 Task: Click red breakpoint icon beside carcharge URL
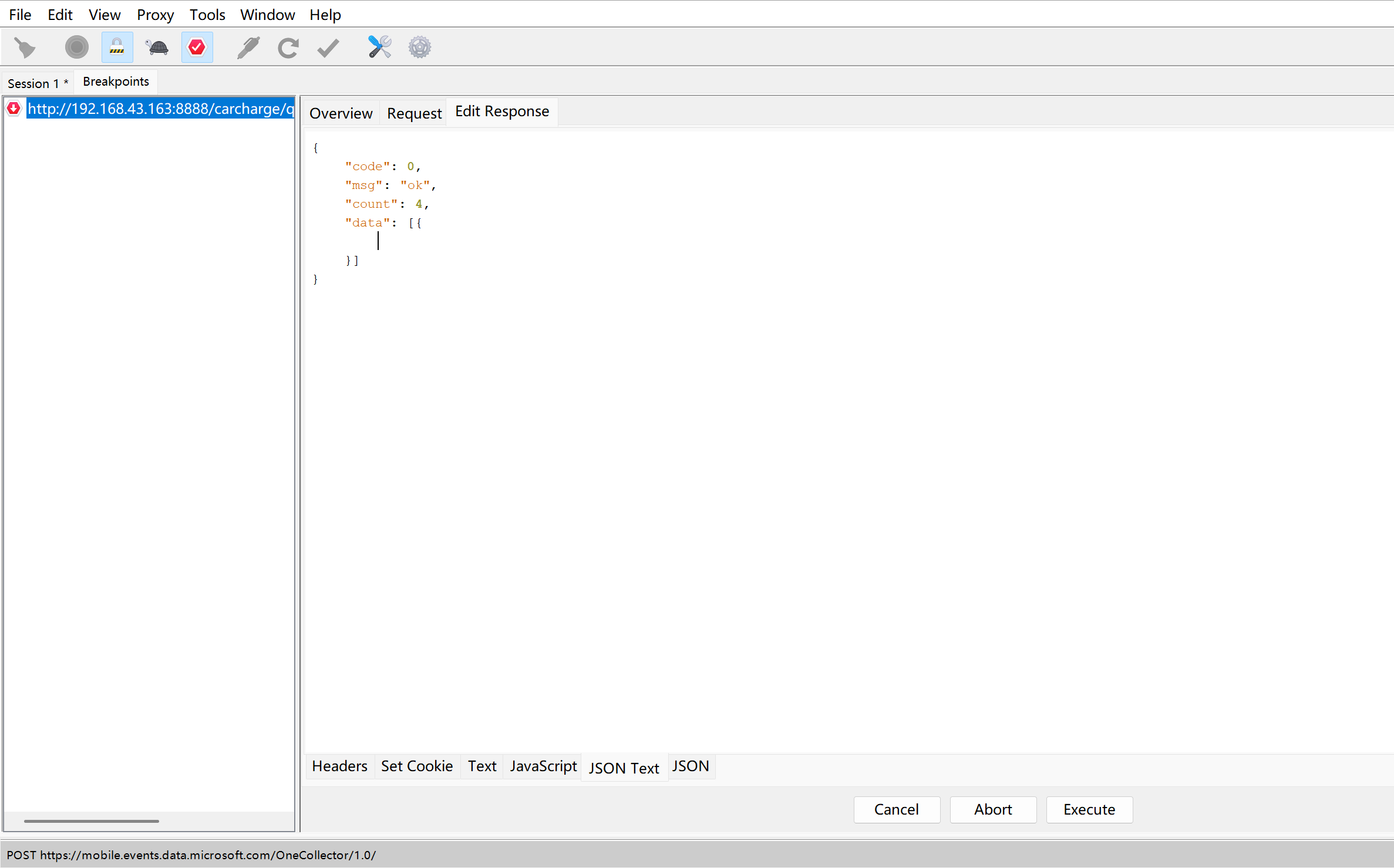(x=14, y=109)
